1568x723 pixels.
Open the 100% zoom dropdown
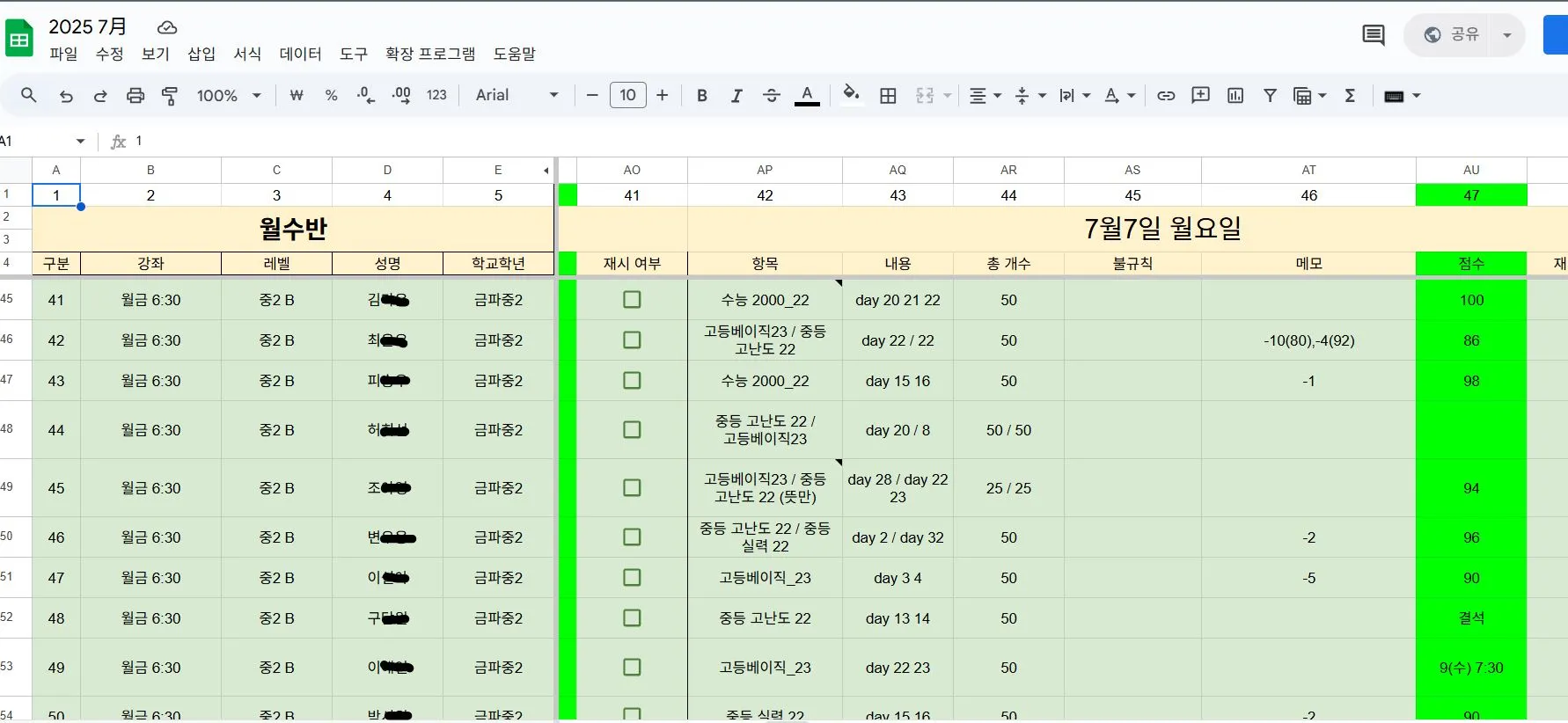click(x=229, y=95)
